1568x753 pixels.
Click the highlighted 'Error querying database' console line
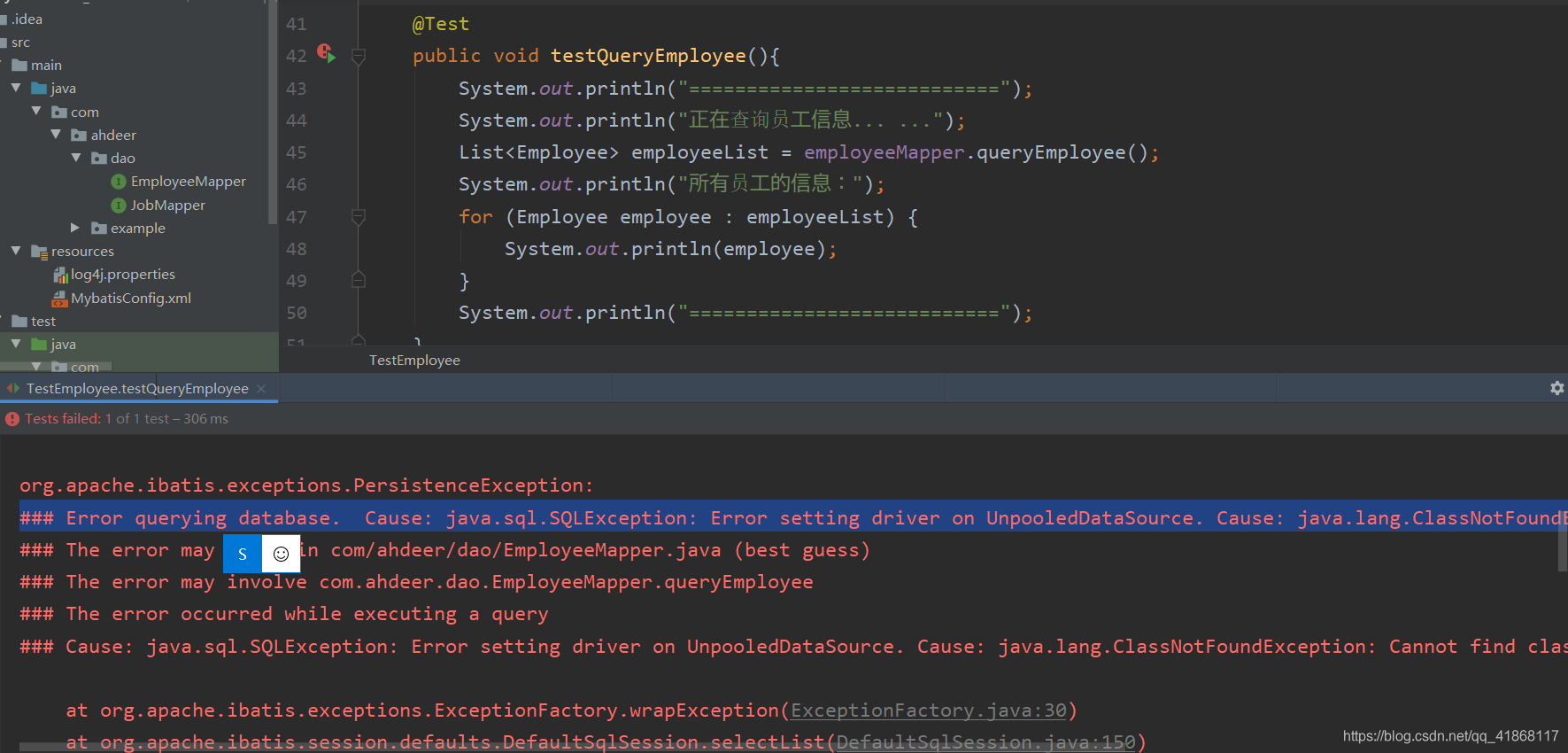point(793,518)
